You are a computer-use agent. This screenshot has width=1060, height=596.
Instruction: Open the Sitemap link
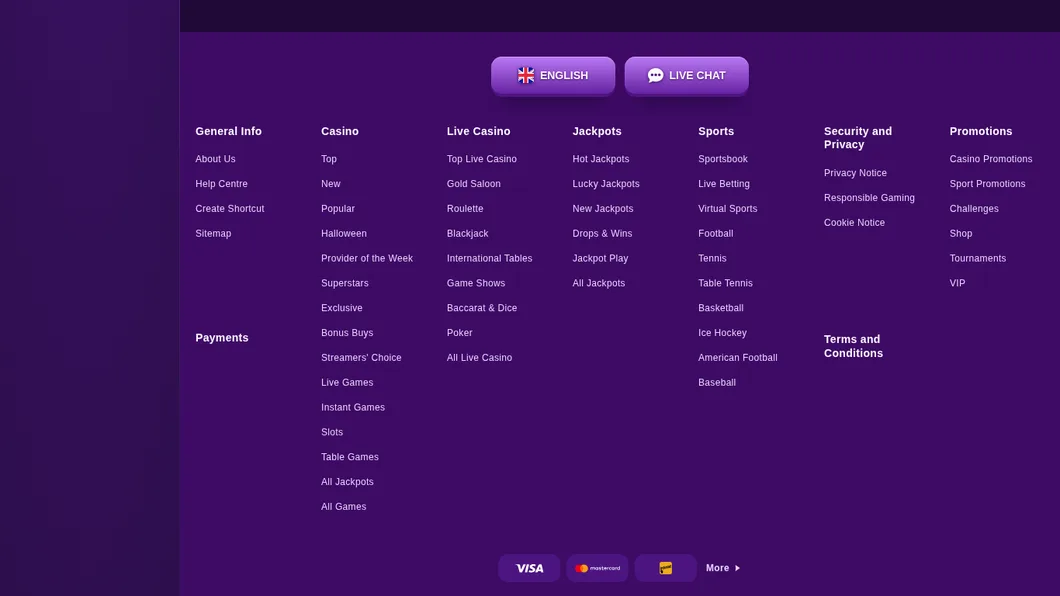click(213, 233)
